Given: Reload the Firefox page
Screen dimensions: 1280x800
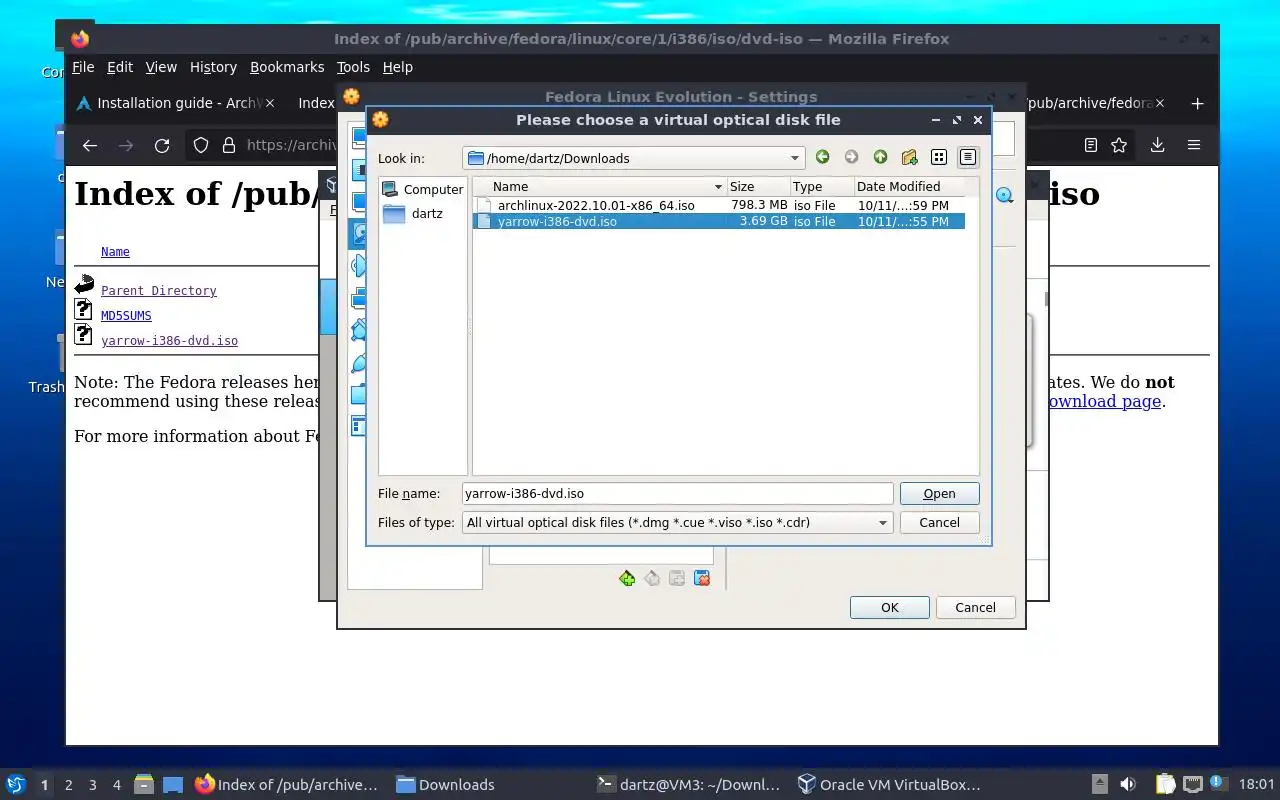Looking at the screenshot, I should point(162,145).
